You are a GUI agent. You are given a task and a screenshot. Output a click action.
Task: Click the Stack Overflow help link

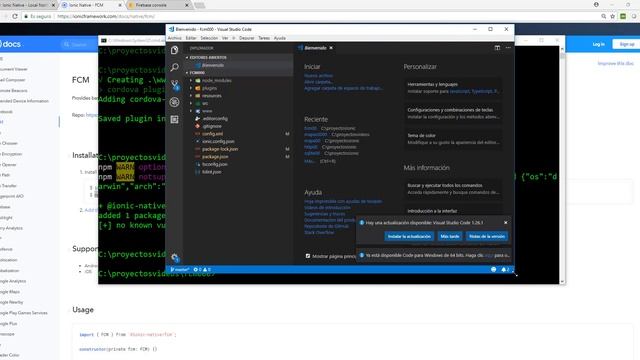pyautogui.click(x=319, y=233)
